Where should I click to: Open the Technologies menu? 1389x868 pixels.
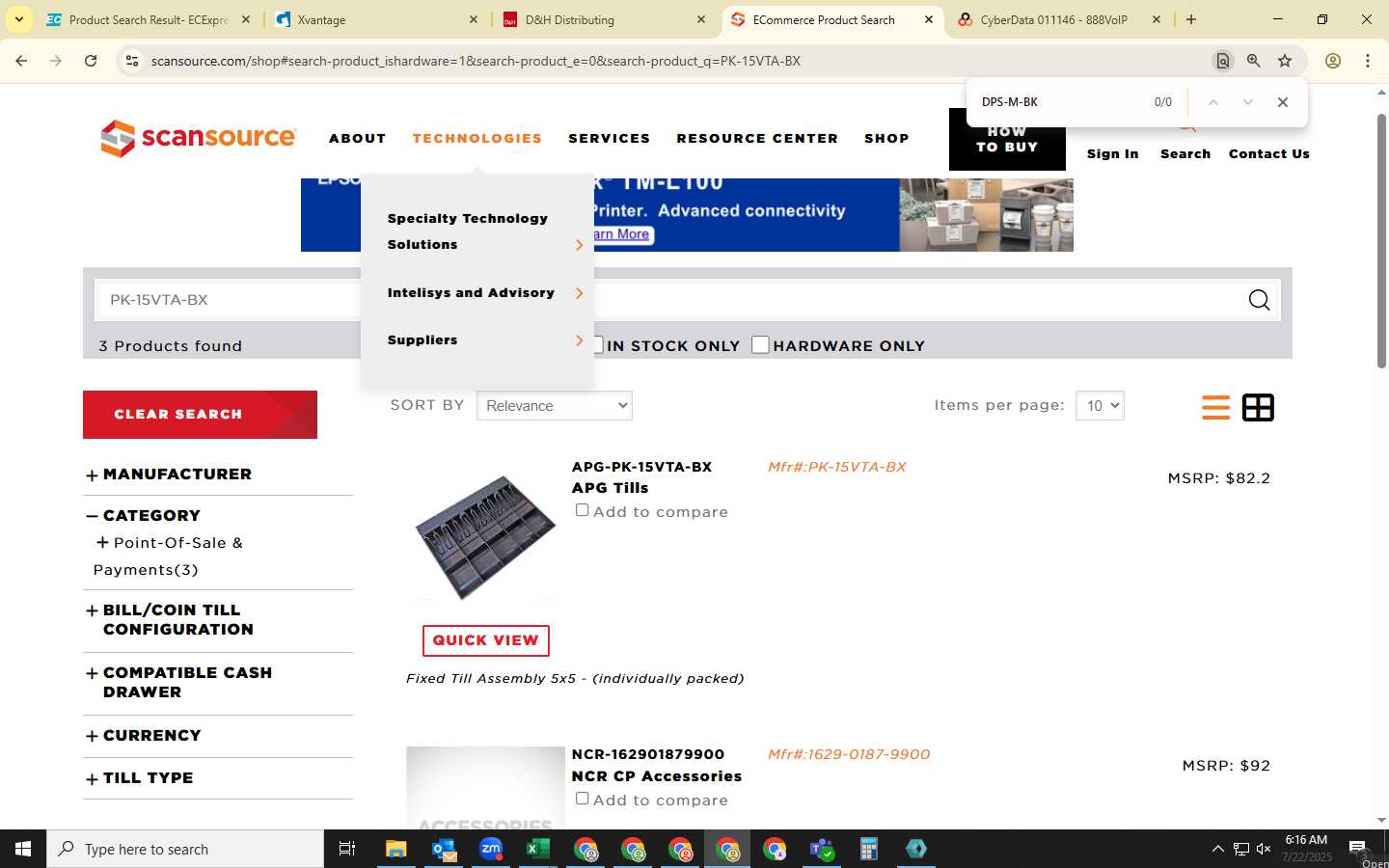click(x=477, y=138)
